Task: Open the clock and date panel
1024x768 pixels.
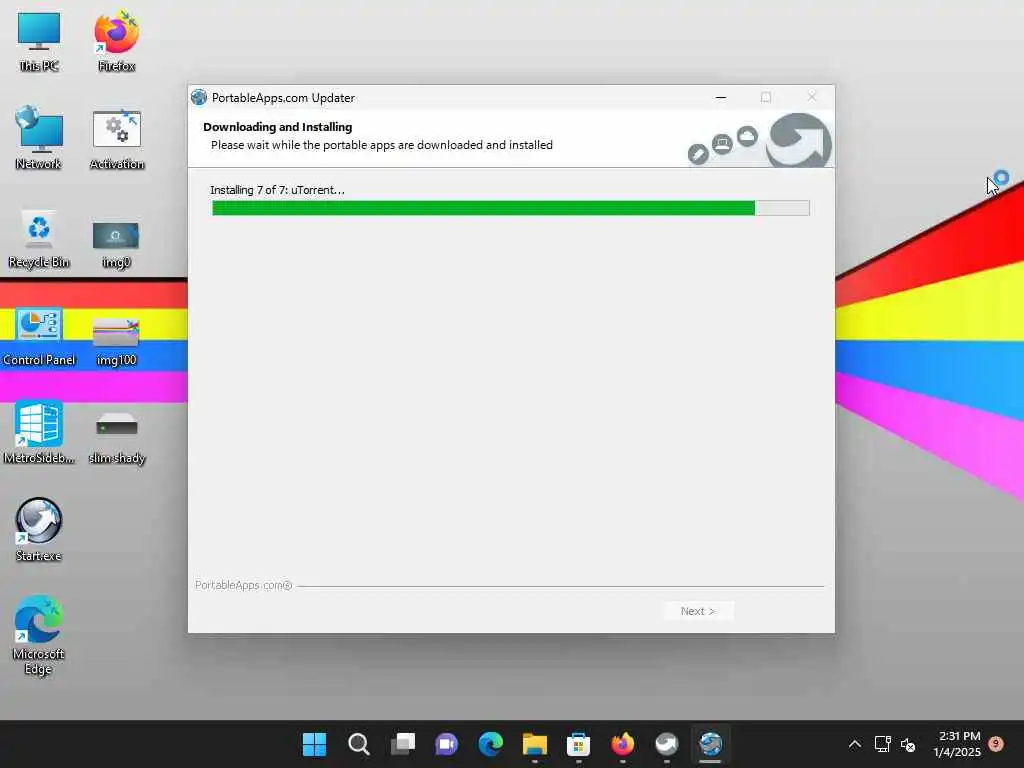Action: click(959, 744)
